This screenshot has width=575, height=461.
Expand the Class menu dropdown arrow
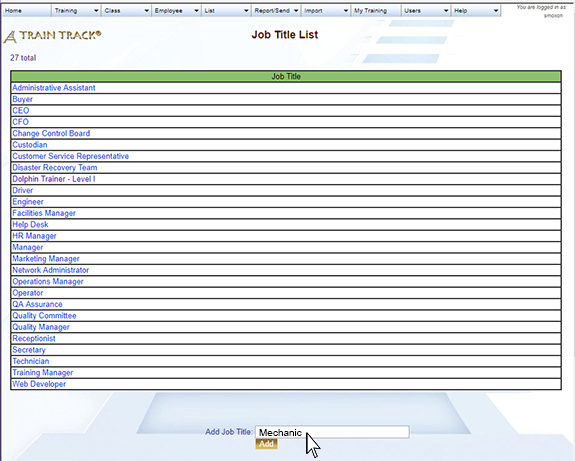[146, 11]
